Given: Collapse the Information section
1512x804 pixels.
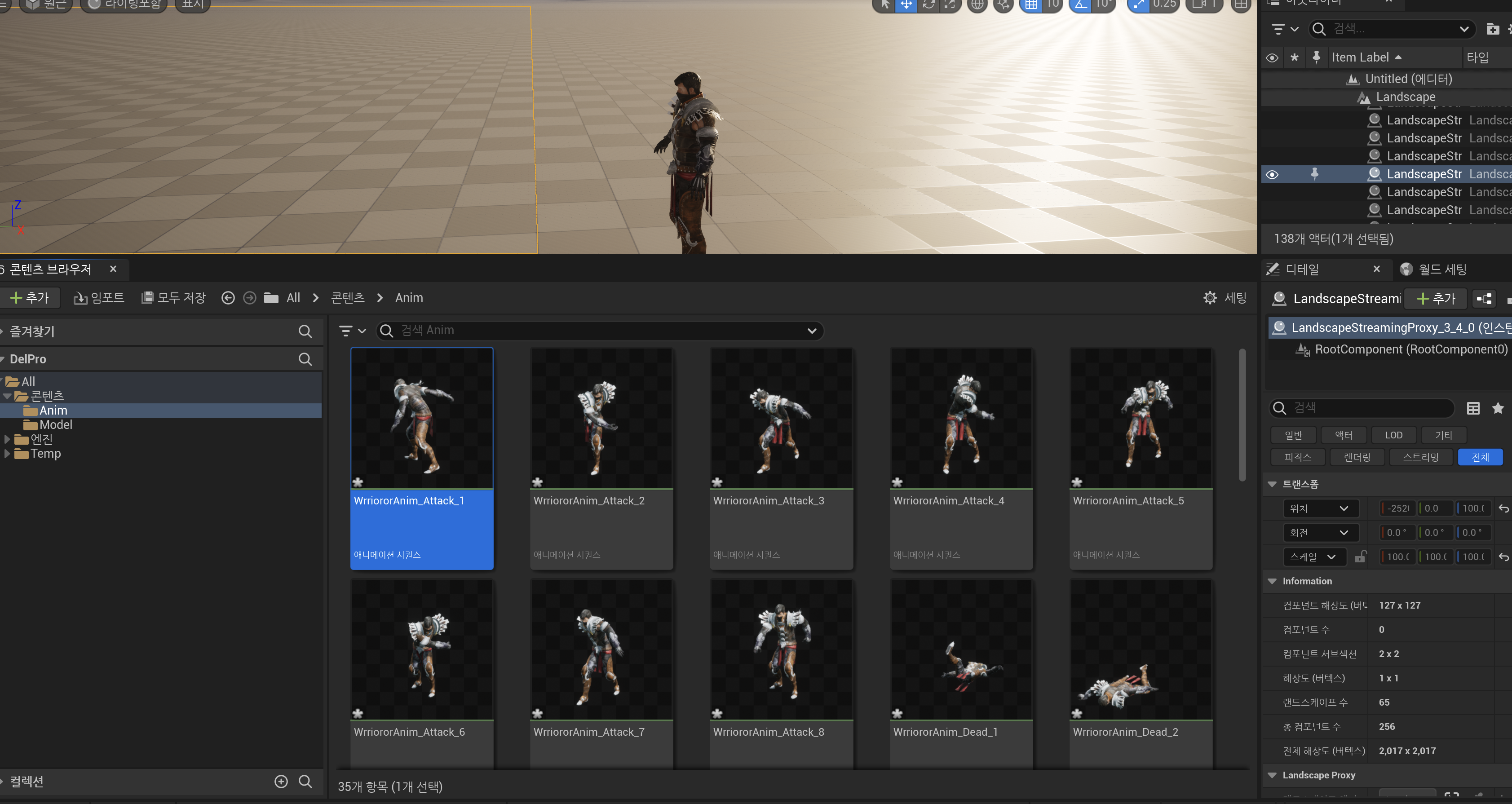Looking at the screenshot, I should 1272,581.
